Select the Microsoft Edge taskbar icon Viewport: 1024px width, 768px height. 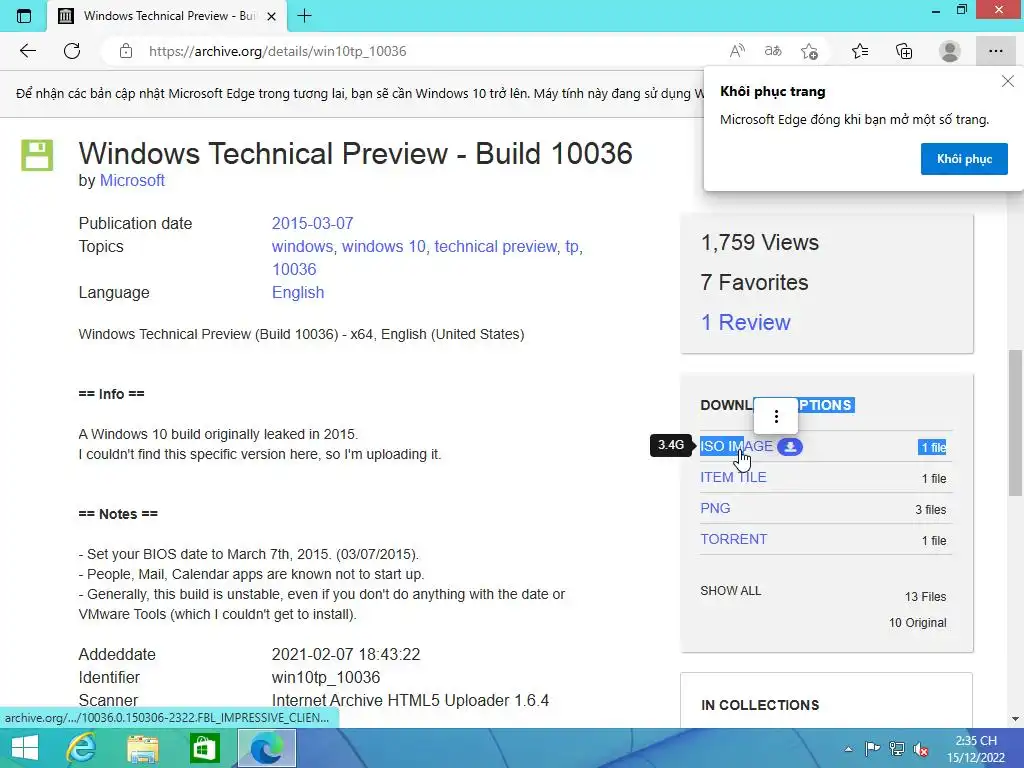266,748
